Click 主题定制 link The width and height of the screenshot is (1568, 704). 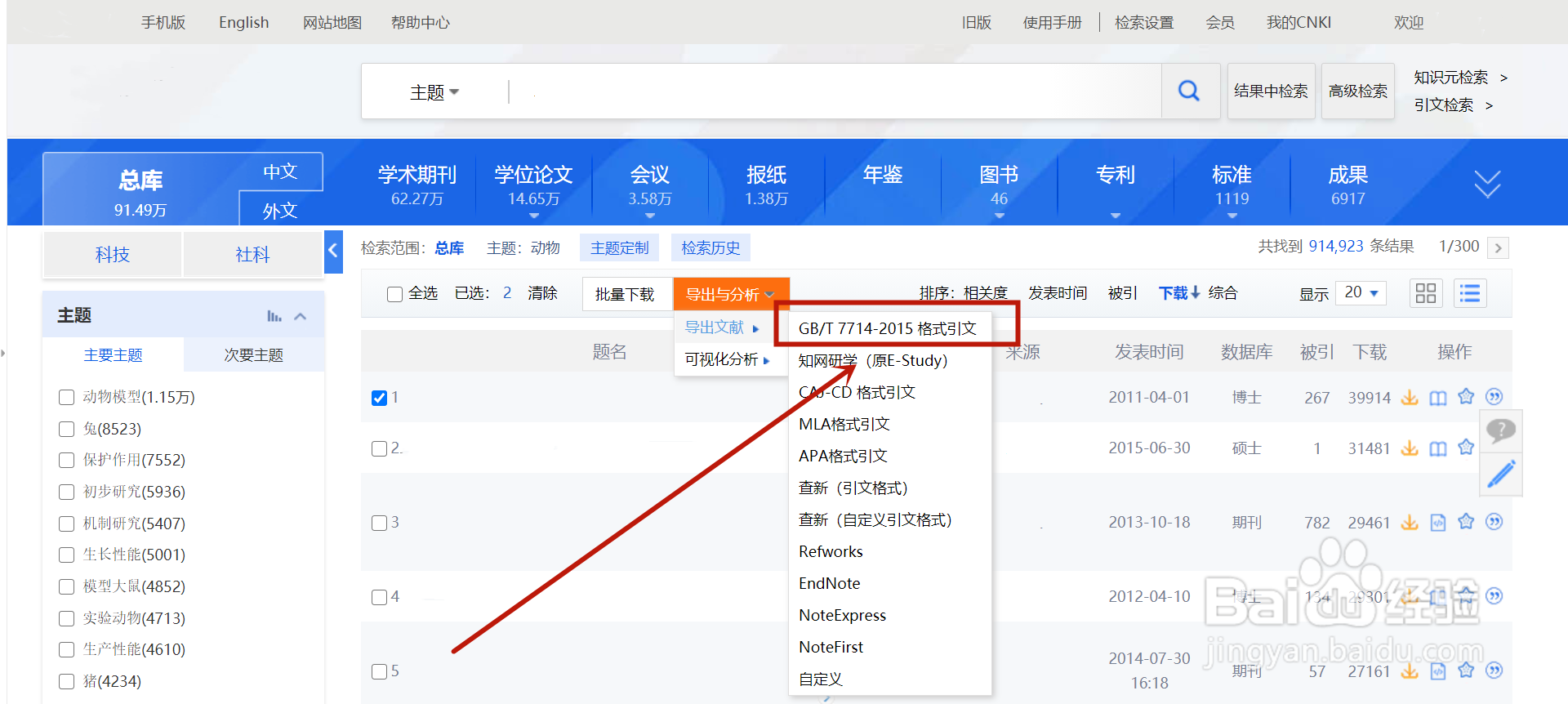(x=619, y=247)
